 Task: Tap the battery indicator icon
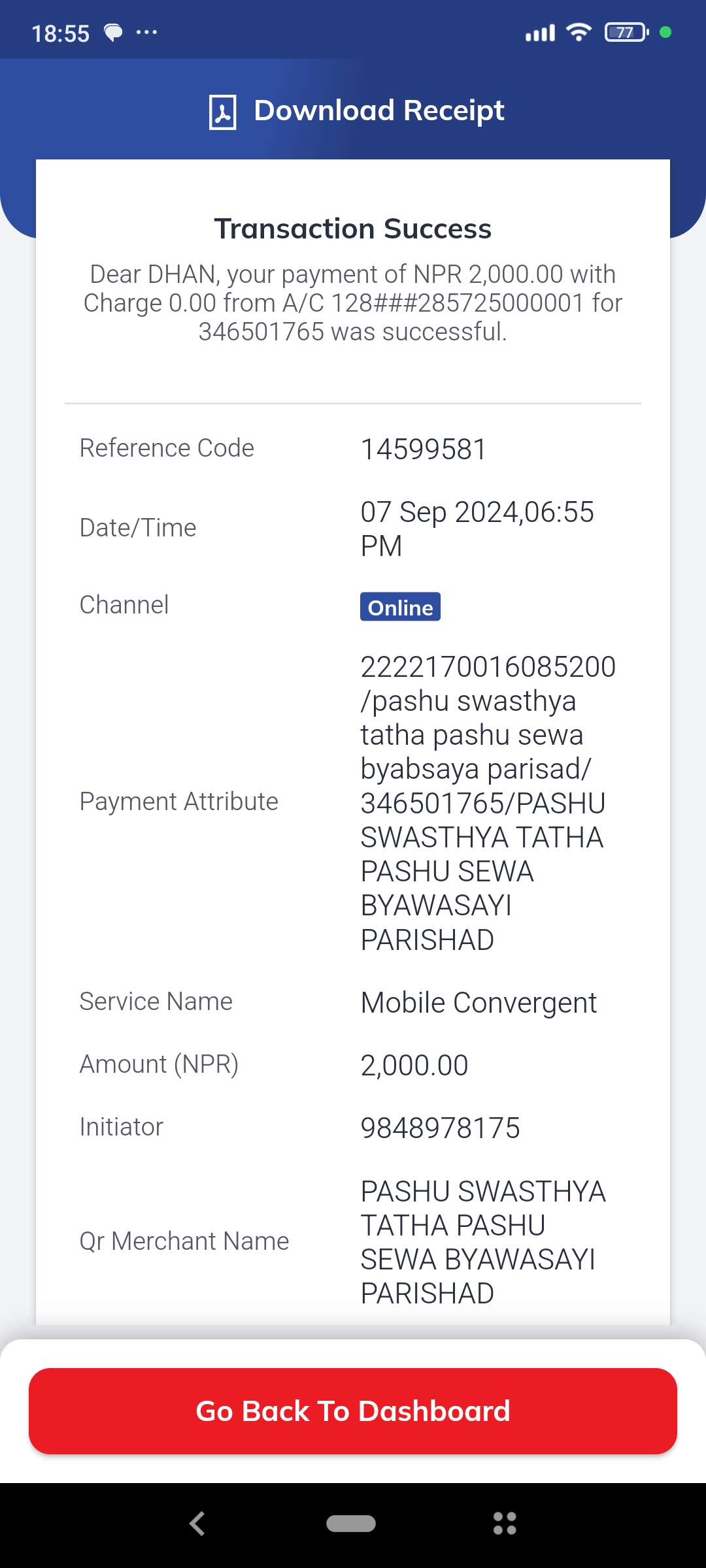tap(626, 32)
